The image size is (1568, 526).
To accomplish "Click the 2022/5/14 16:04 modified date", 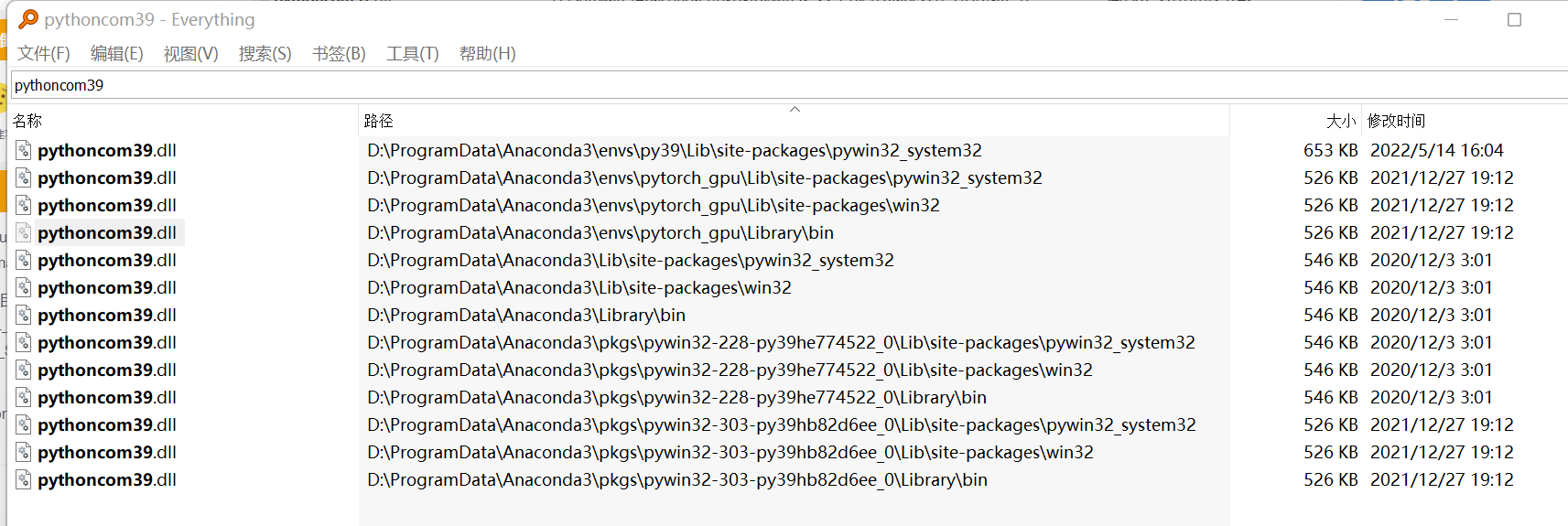I will [1437, 150].
